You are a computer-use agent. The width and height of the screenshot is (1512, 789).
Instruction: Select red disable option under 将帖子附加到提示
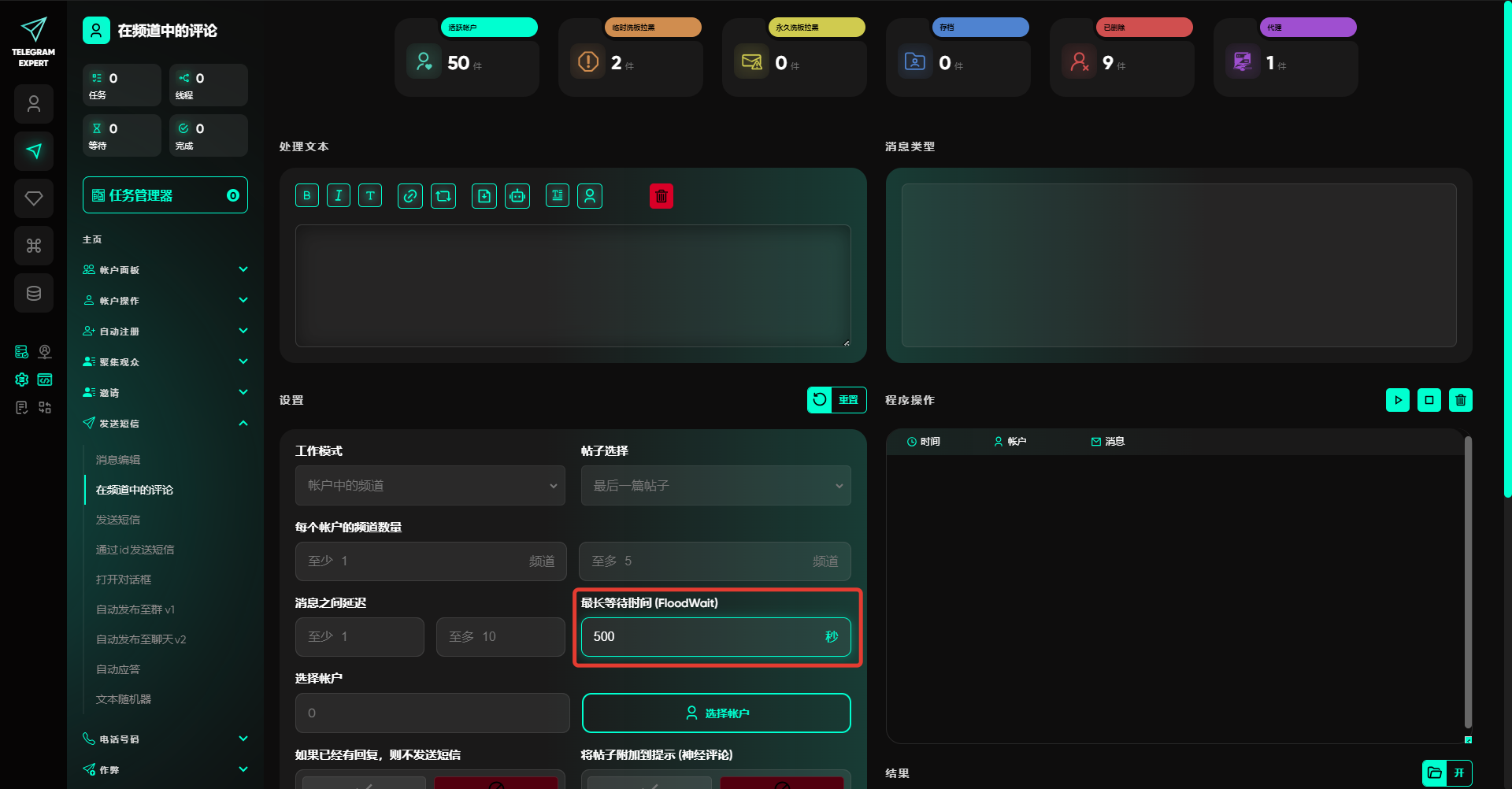[781, 783]
